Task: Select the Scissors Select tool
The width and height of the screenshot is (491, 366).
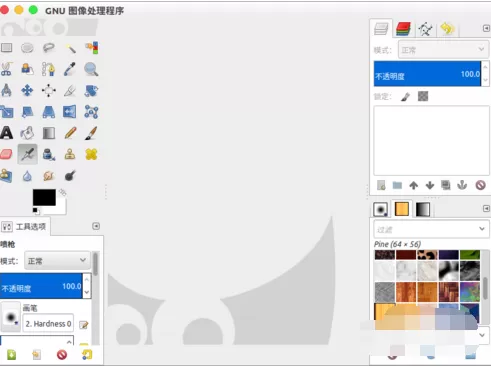Action: [x=6, y=69]
